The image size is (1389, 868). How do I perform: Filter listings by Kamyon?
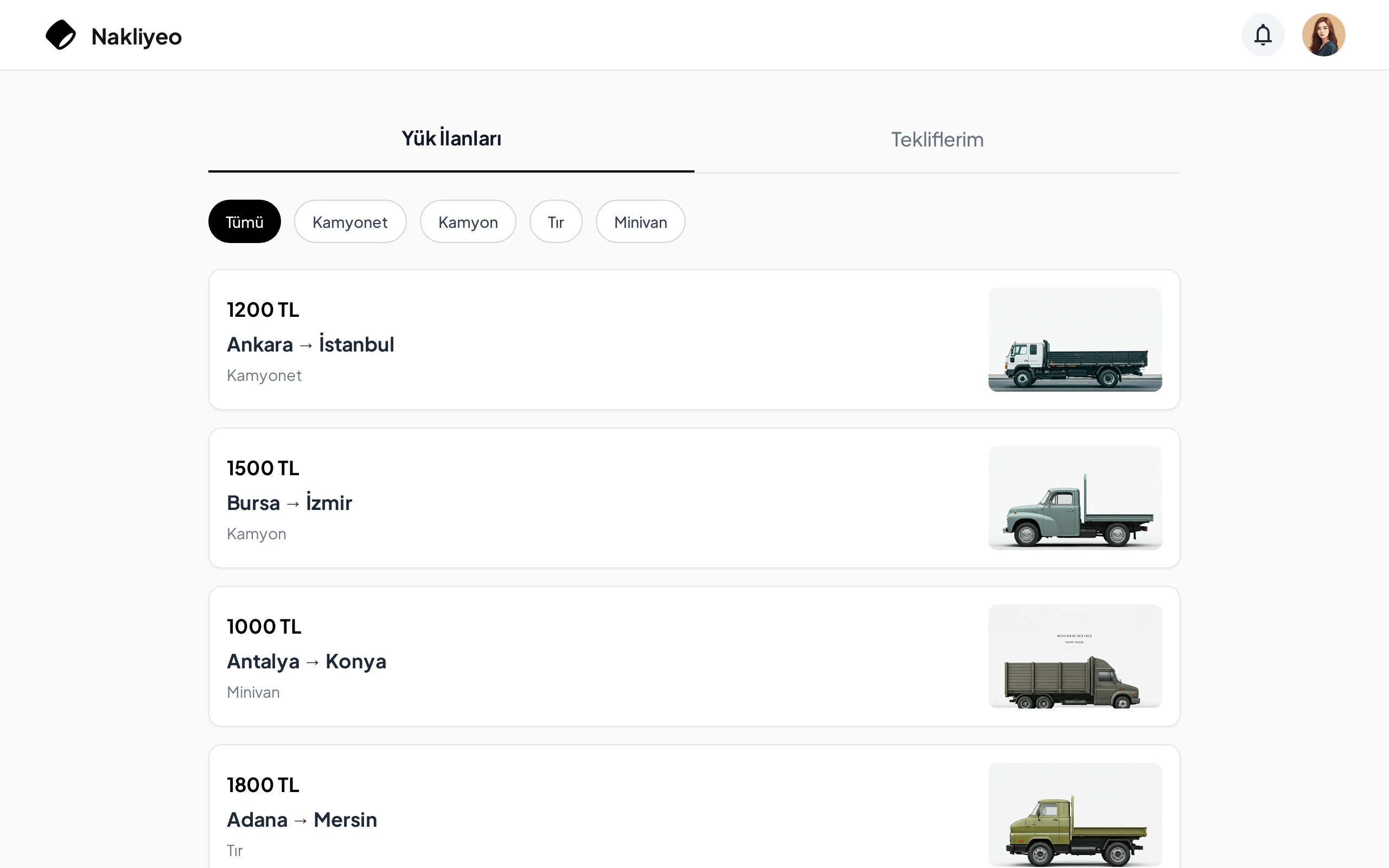tap(468, 221)
